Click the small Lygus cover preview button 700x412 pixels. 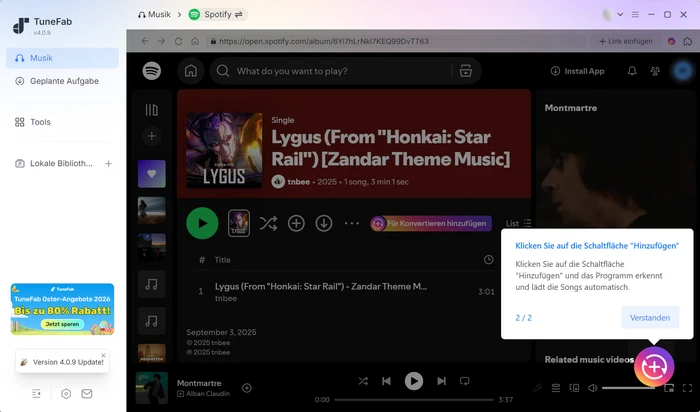239,223
